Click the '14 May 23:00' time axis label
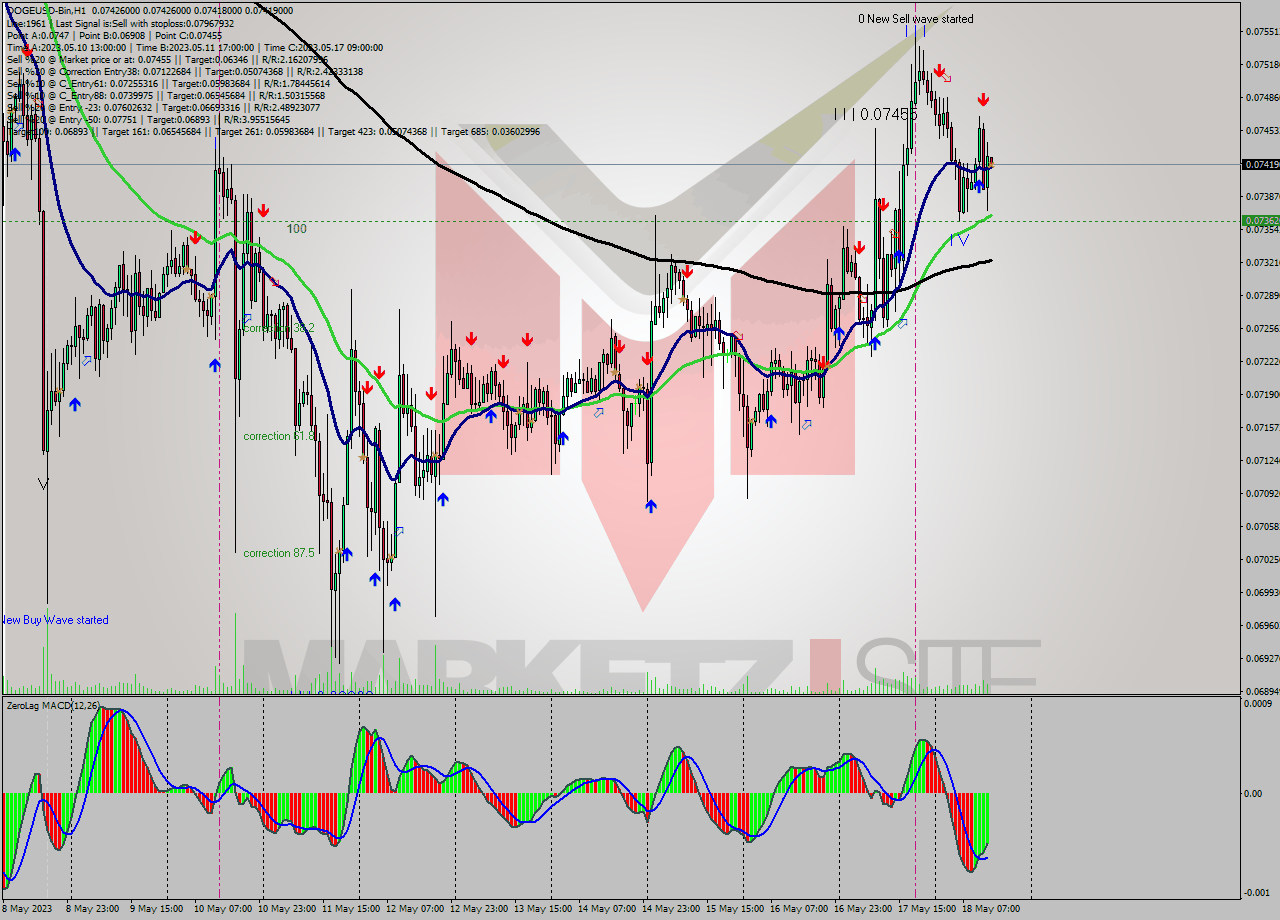Image resolution: width=1280 pixels, height=920 pixels. click(x=672, y=909)
